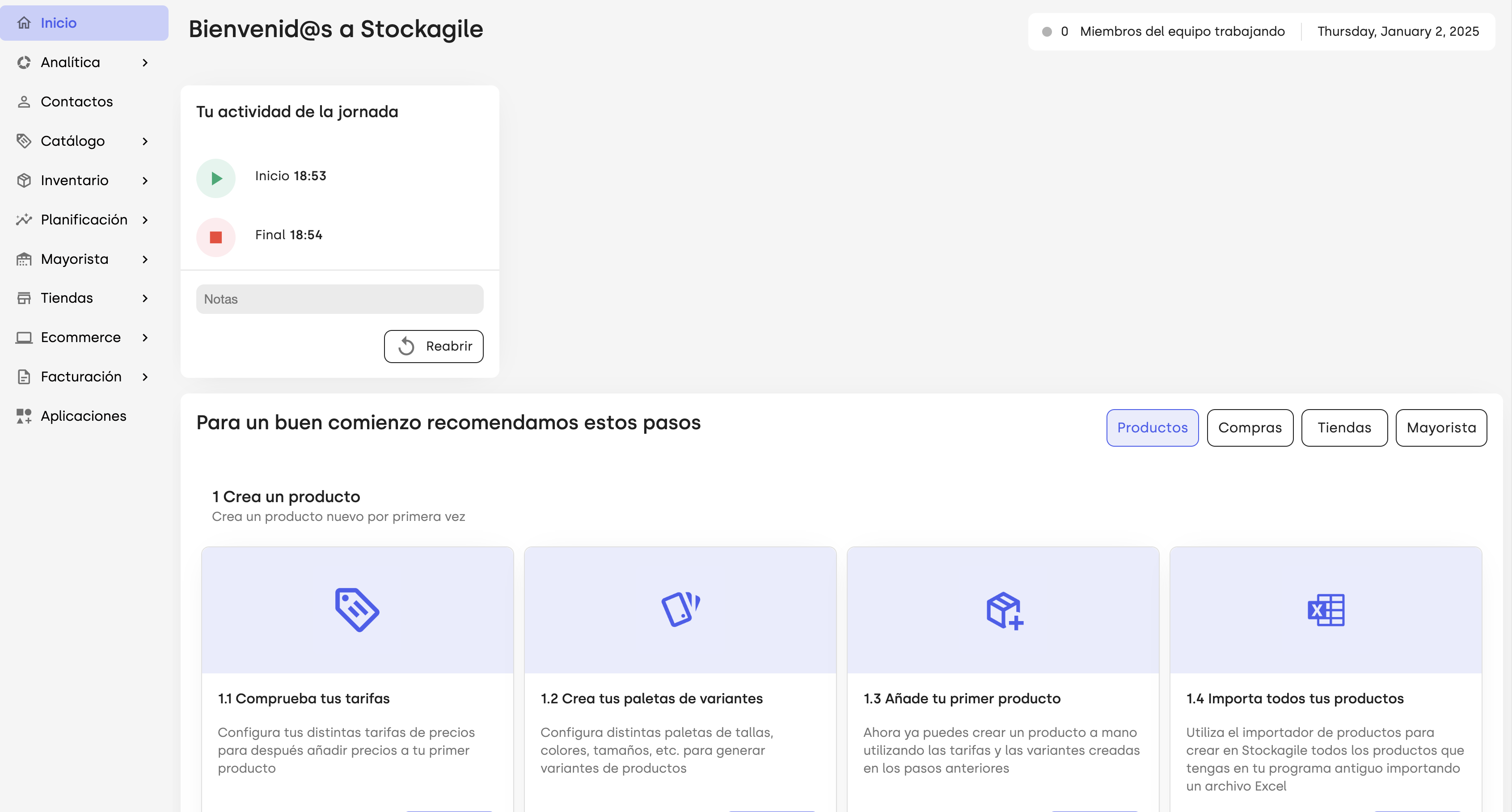This screenshot has width=1512, height=812.
Task: Click the Facturación document icon
Action: (24, 377)
